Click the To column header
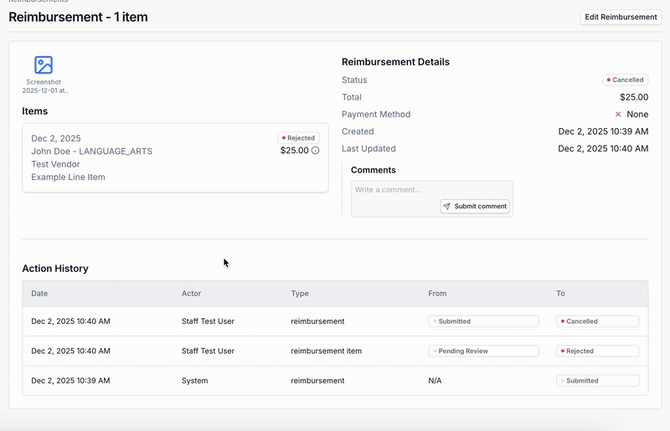 561,294
